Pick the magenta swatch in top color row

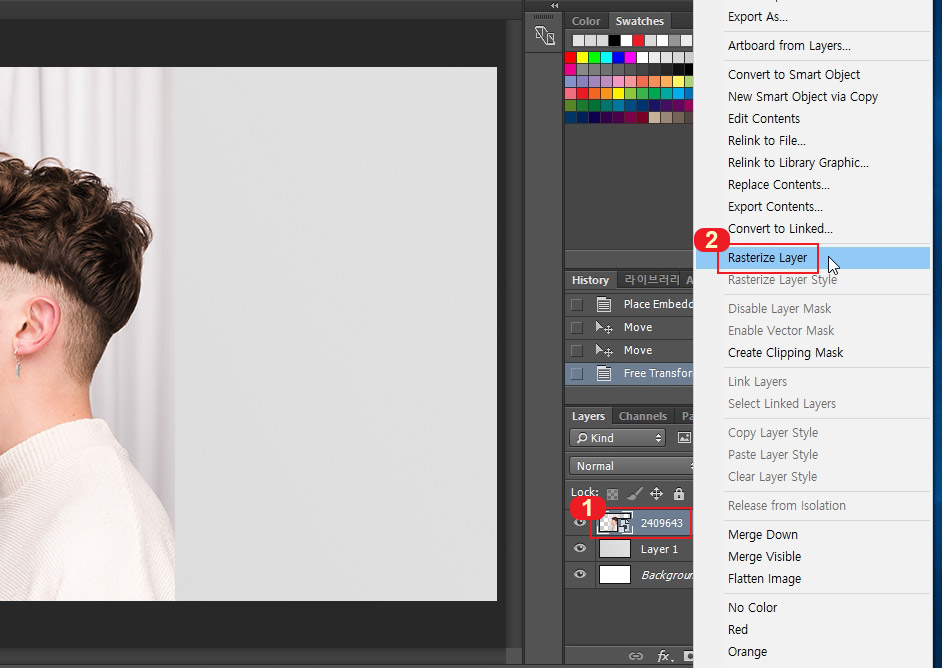(630, 58)
